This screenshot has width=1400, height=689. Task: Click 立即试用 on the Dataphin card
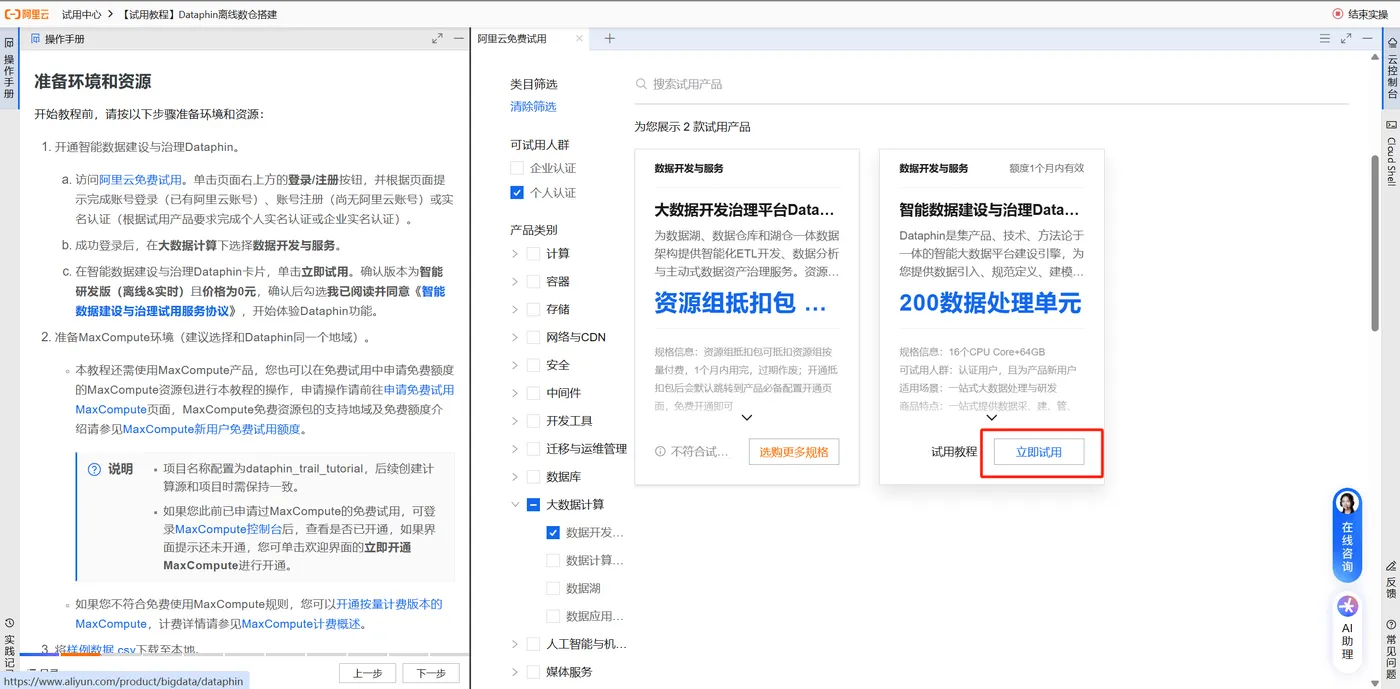(1039, 452)
